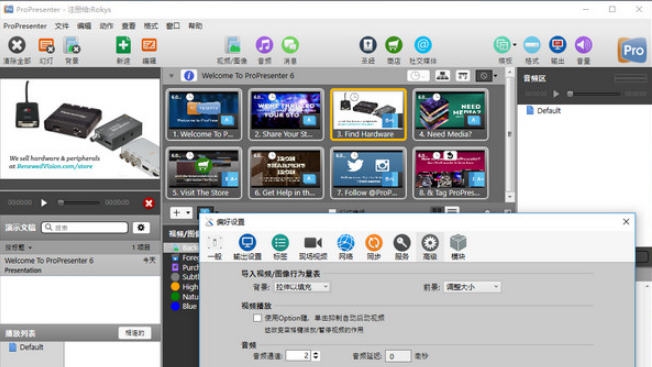Open the library sort dropdown arrow
Viewport: 652px width, 367px height.
tap(30, 248)
